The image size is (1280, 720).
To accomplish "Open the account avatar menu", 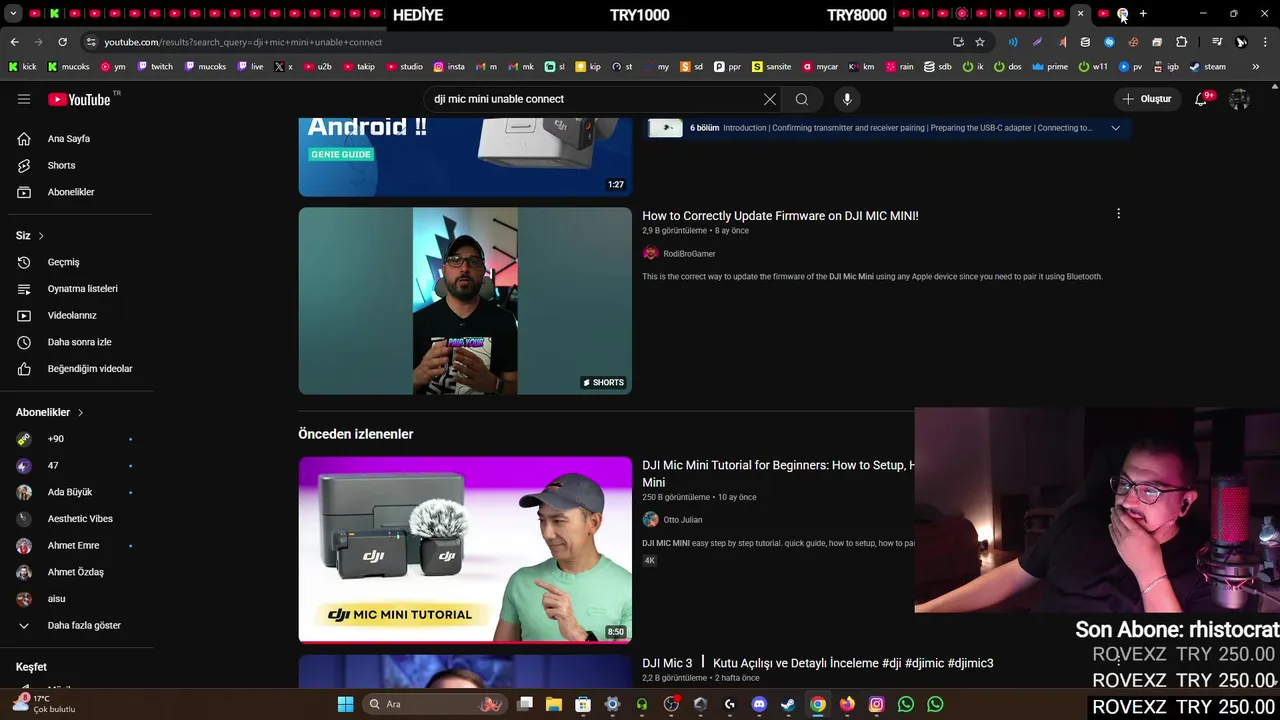I will coord(1239,99).
